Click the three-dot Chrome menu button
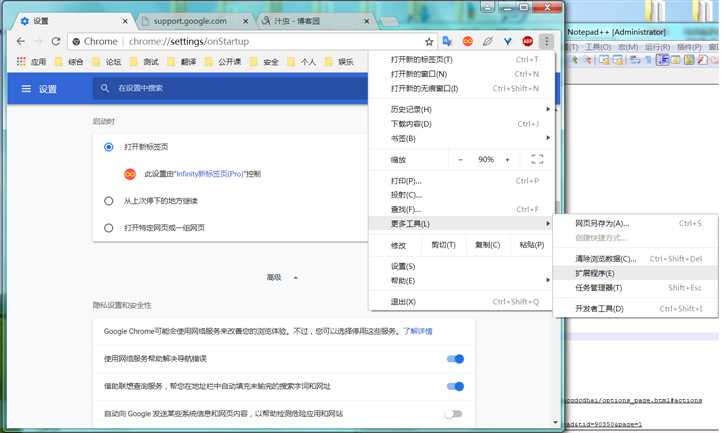 pos(546,41)
